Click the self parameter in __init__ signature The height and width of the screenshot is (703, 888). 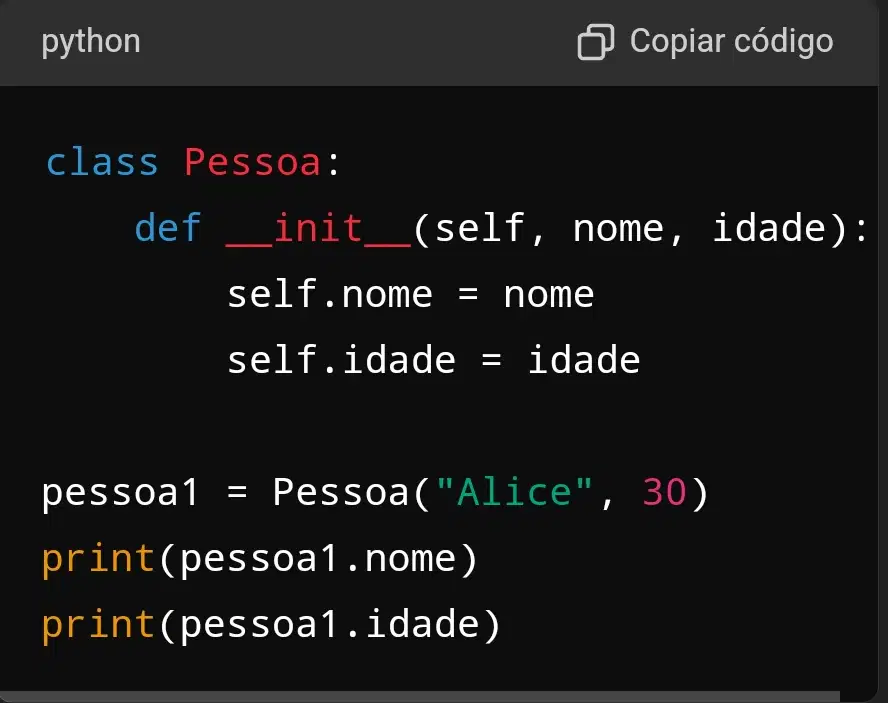point(480,228)
